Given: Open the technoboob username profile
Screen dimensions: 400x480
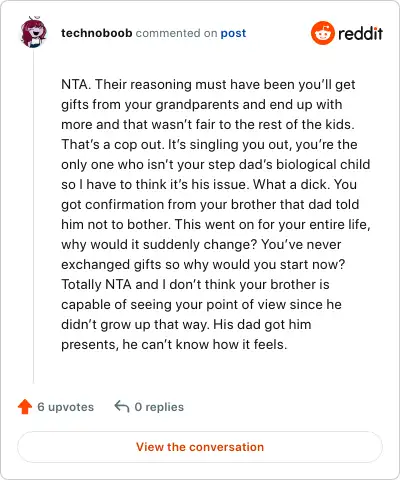Looking at the screenshot, I should pos(97,33).
